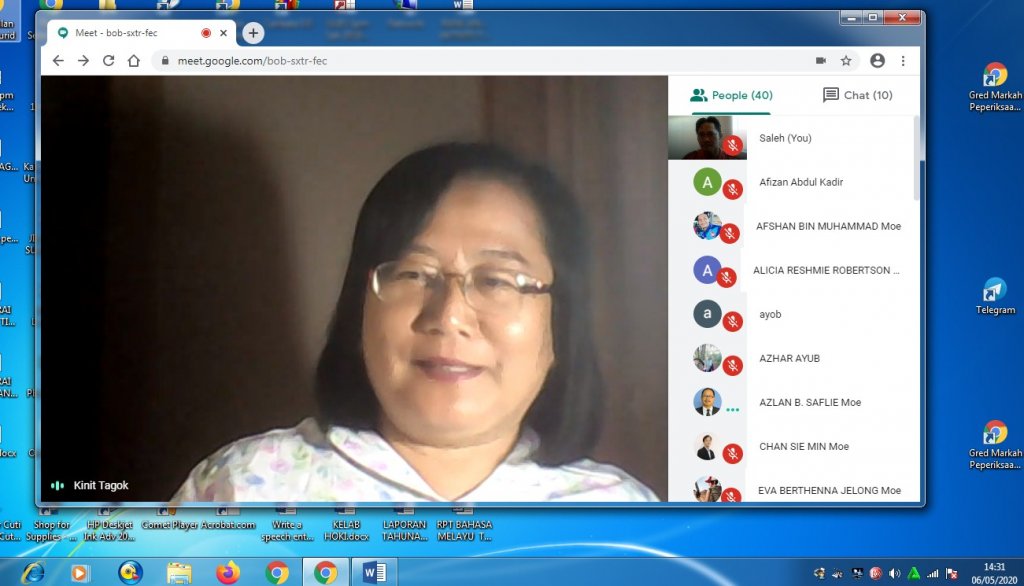Open Microsoft Word from the taskbar
This screenshot has height=586, width=1024.
375,573
